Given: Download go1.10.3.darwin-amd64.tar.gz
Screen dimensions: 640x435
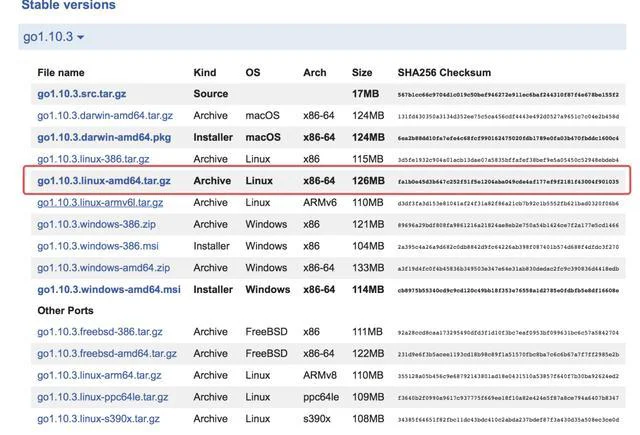Looking at the screenshot, I should click(105, 115).
